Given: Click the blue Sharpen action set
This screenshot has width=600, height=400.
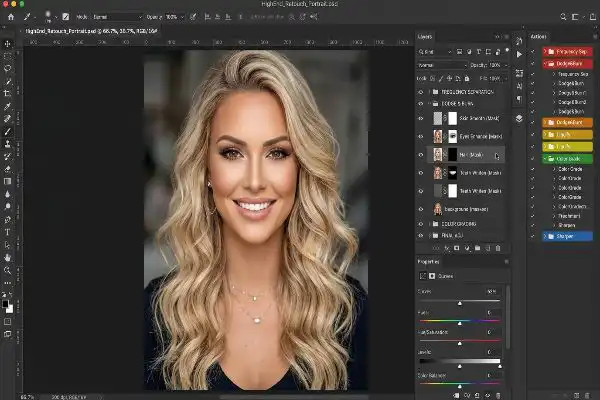Looking at the screenshot, I should point(567,236).
